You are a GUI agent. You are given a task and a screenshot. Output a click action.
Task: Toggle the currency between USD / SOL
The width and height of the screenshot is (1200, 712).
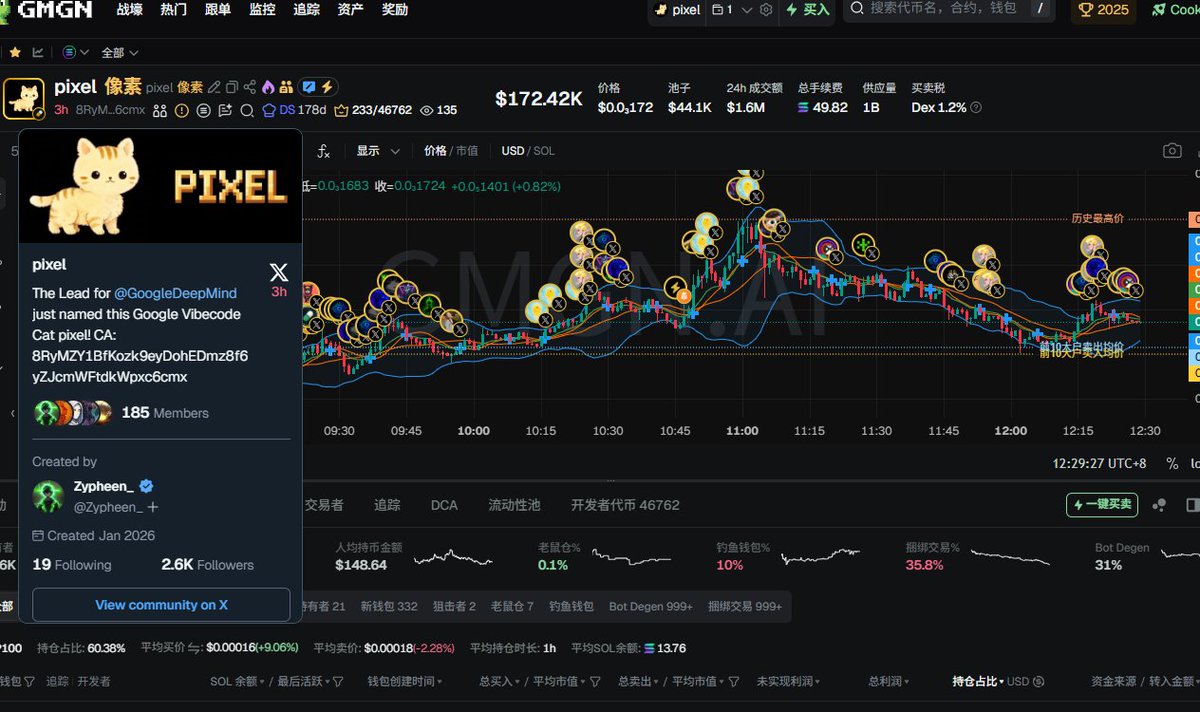[x=528, y=151]
